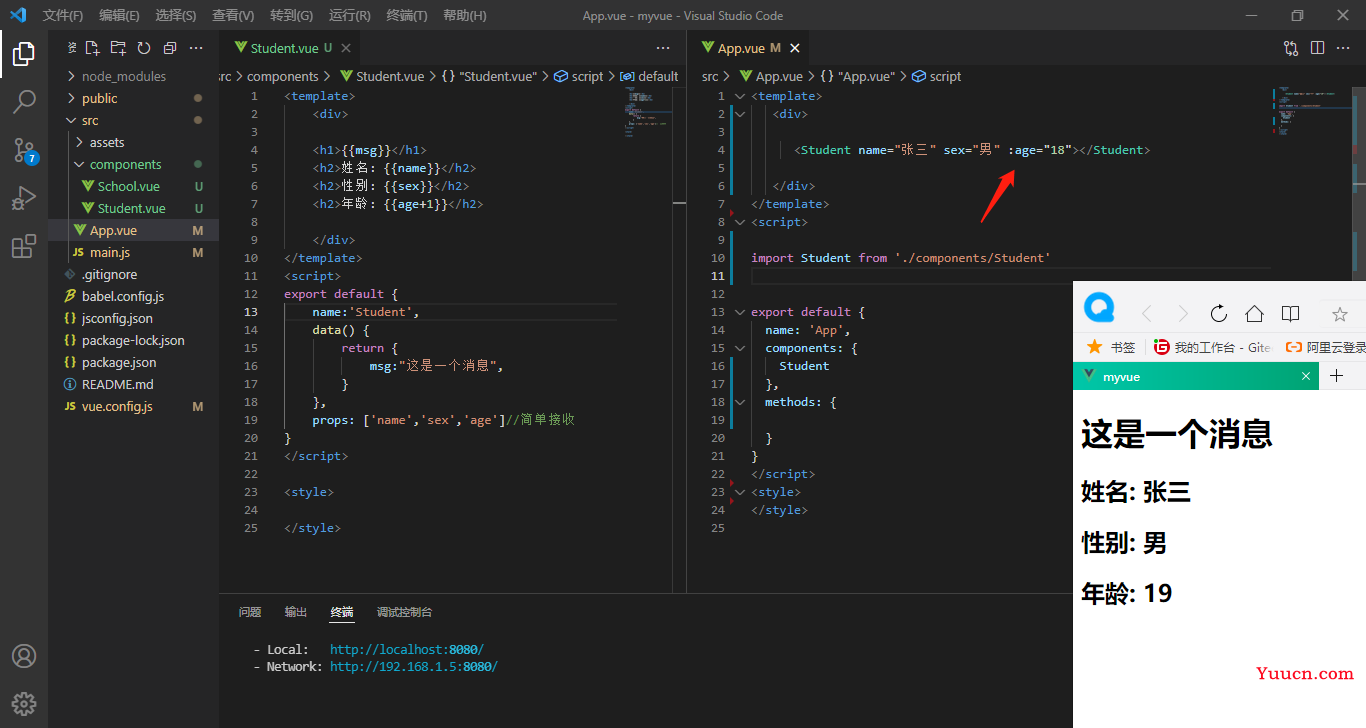Open More Actions for right editor group
The height and width of the screenshot is (728, 1366).
[x=1344, y=48]
